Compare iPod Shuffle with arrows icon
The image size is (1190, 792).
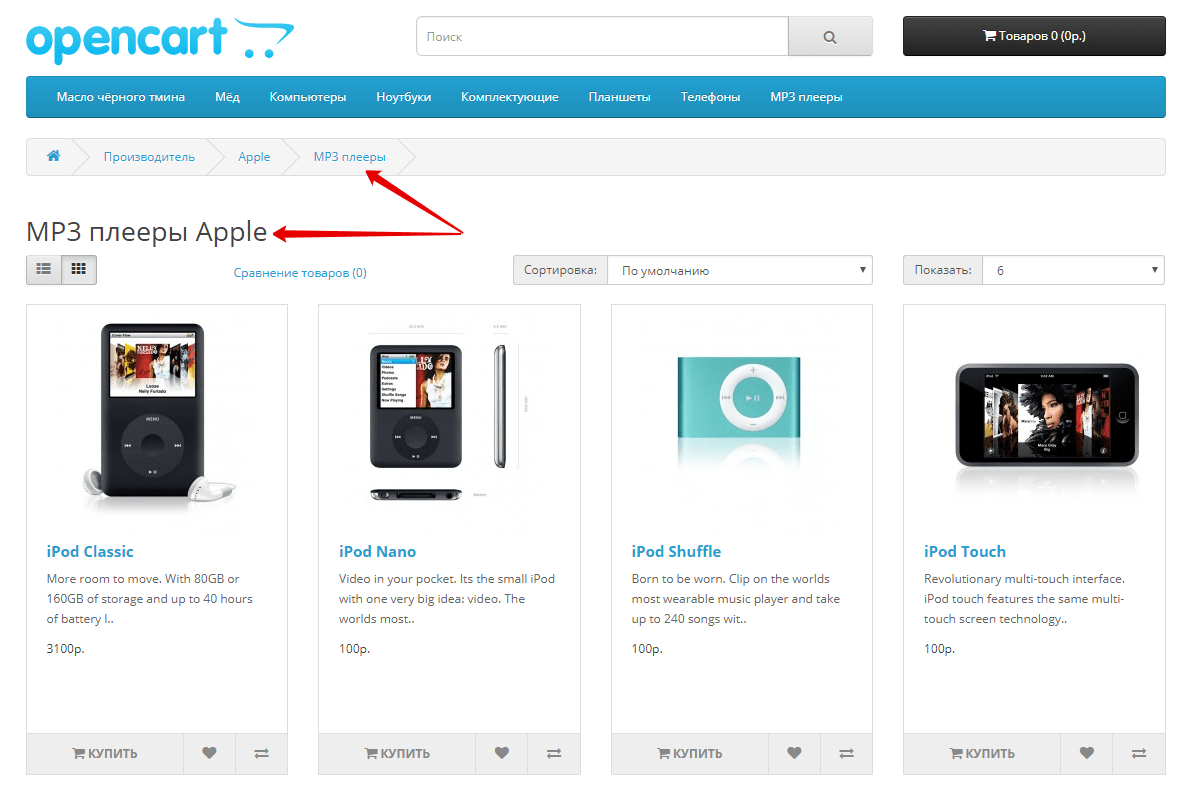(846, 753)
